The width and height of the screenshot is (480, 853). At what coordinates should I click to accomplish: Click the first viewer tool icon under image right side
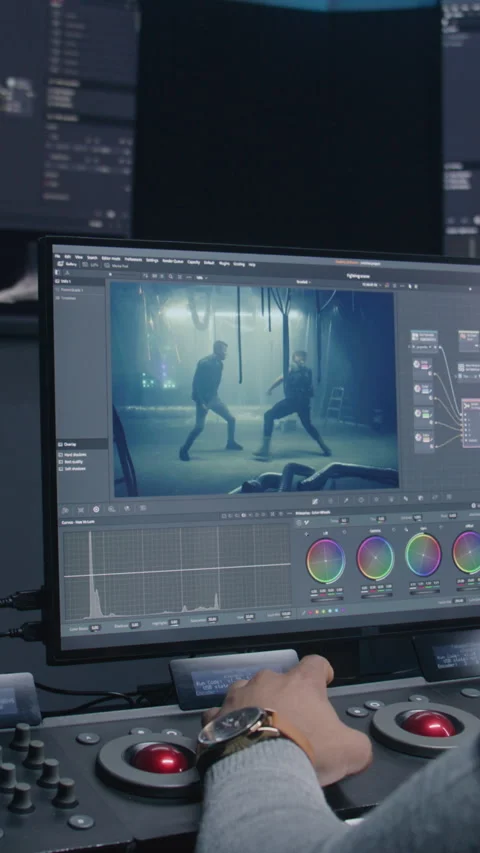click(x=315, y=501)
